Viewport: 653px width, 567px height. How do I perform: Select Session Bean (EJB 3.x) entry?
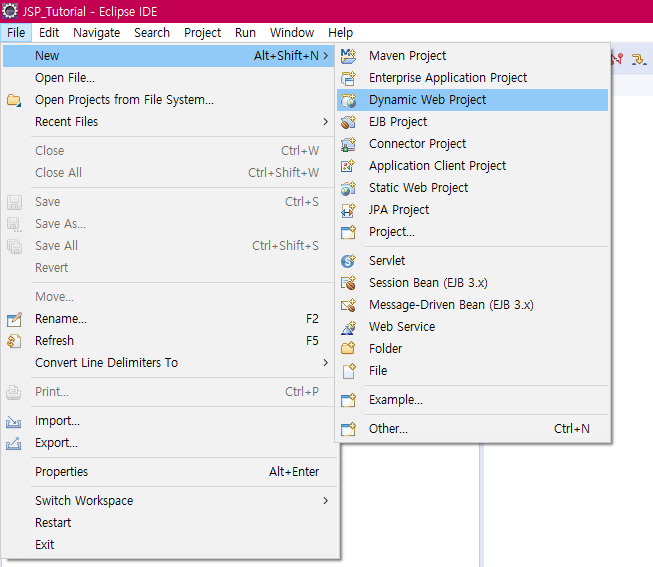(472, 283)
